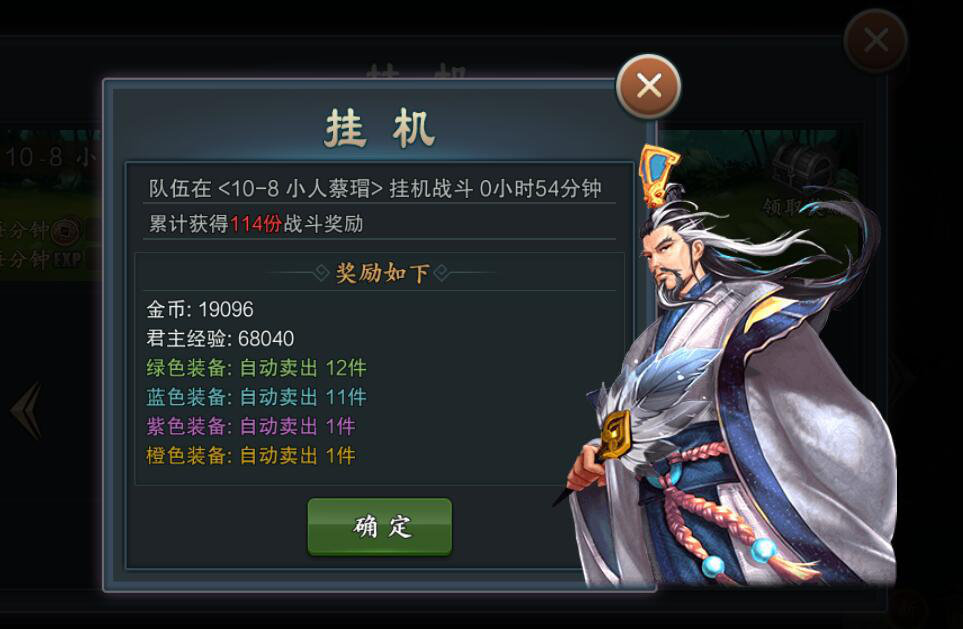Select the 绿色装备 auto-sold 12件 line

256,368
